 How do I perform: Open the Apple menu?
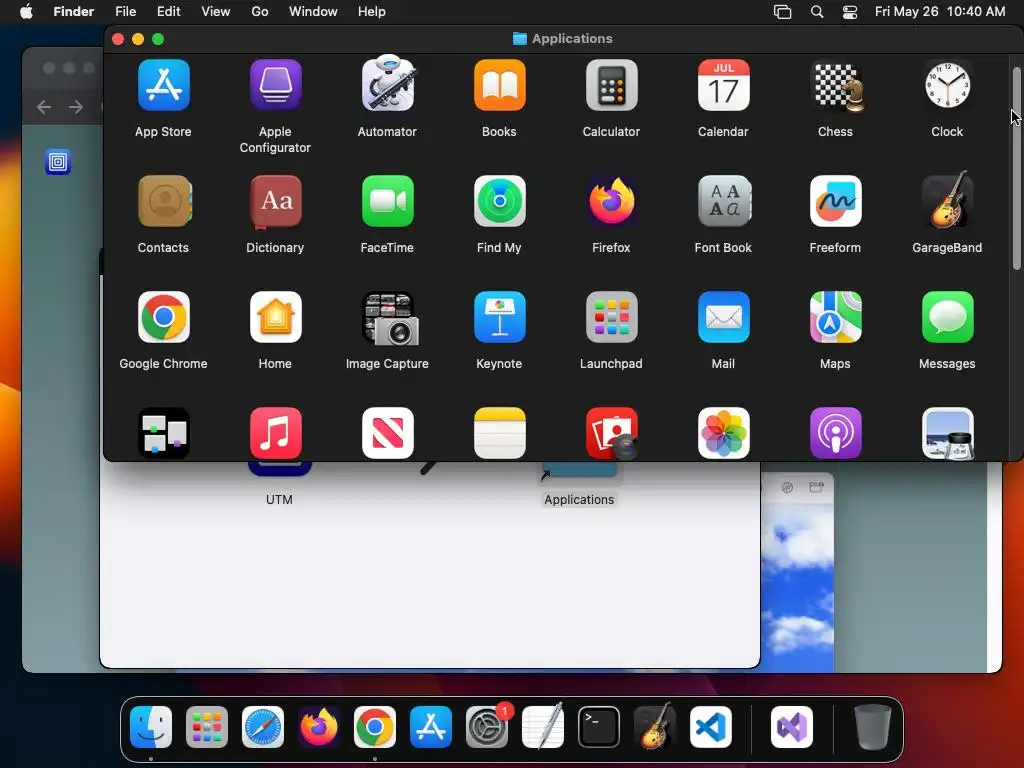(x=26, y=12)
